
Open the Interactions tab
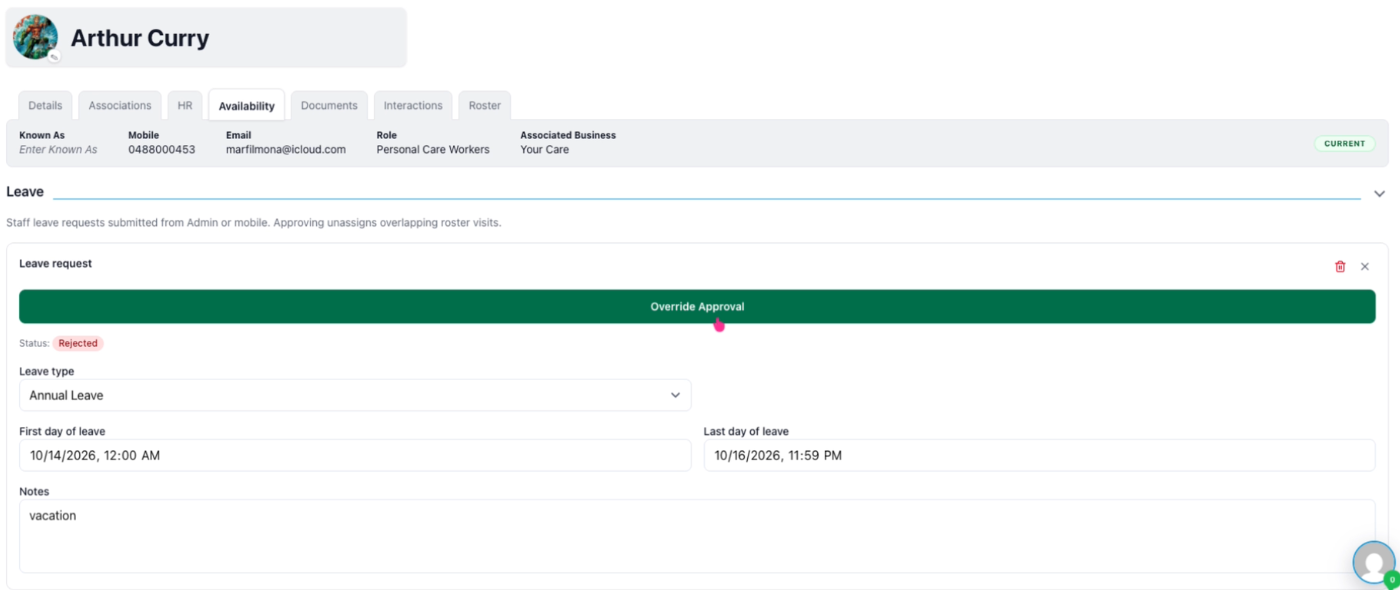click(413, 105)
